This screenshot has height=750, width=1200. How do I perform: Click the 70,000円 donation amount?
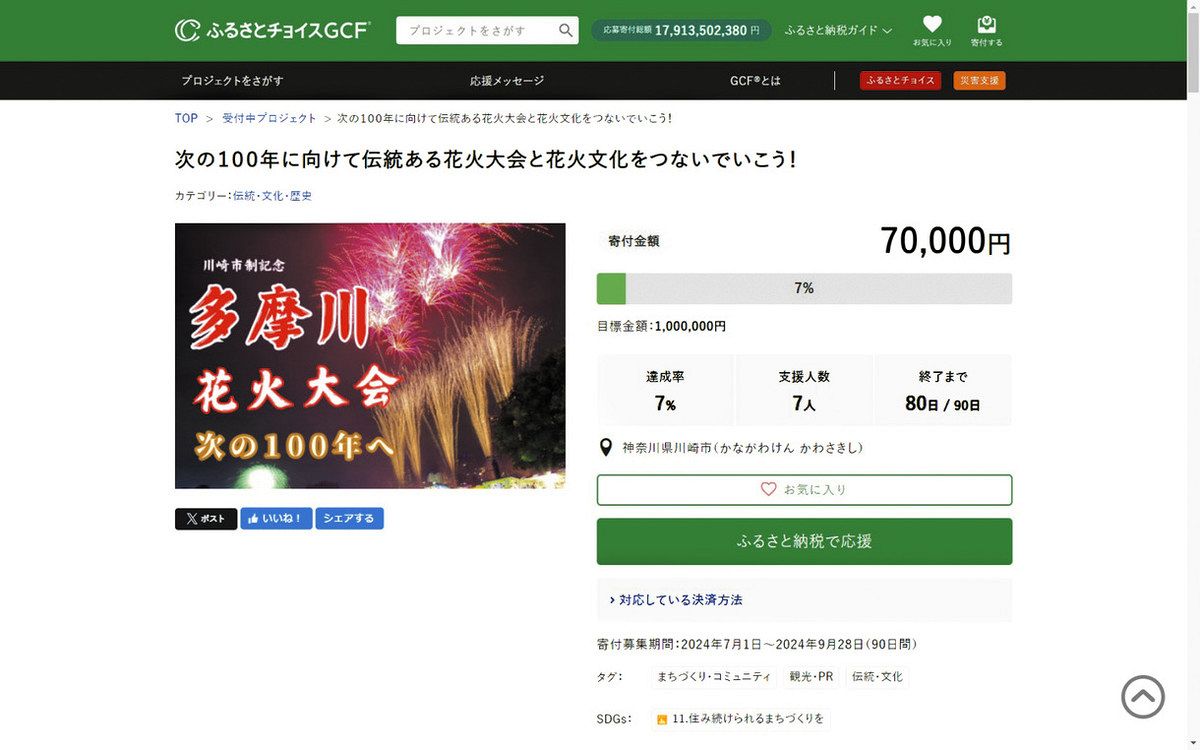(x=945, y=241)
